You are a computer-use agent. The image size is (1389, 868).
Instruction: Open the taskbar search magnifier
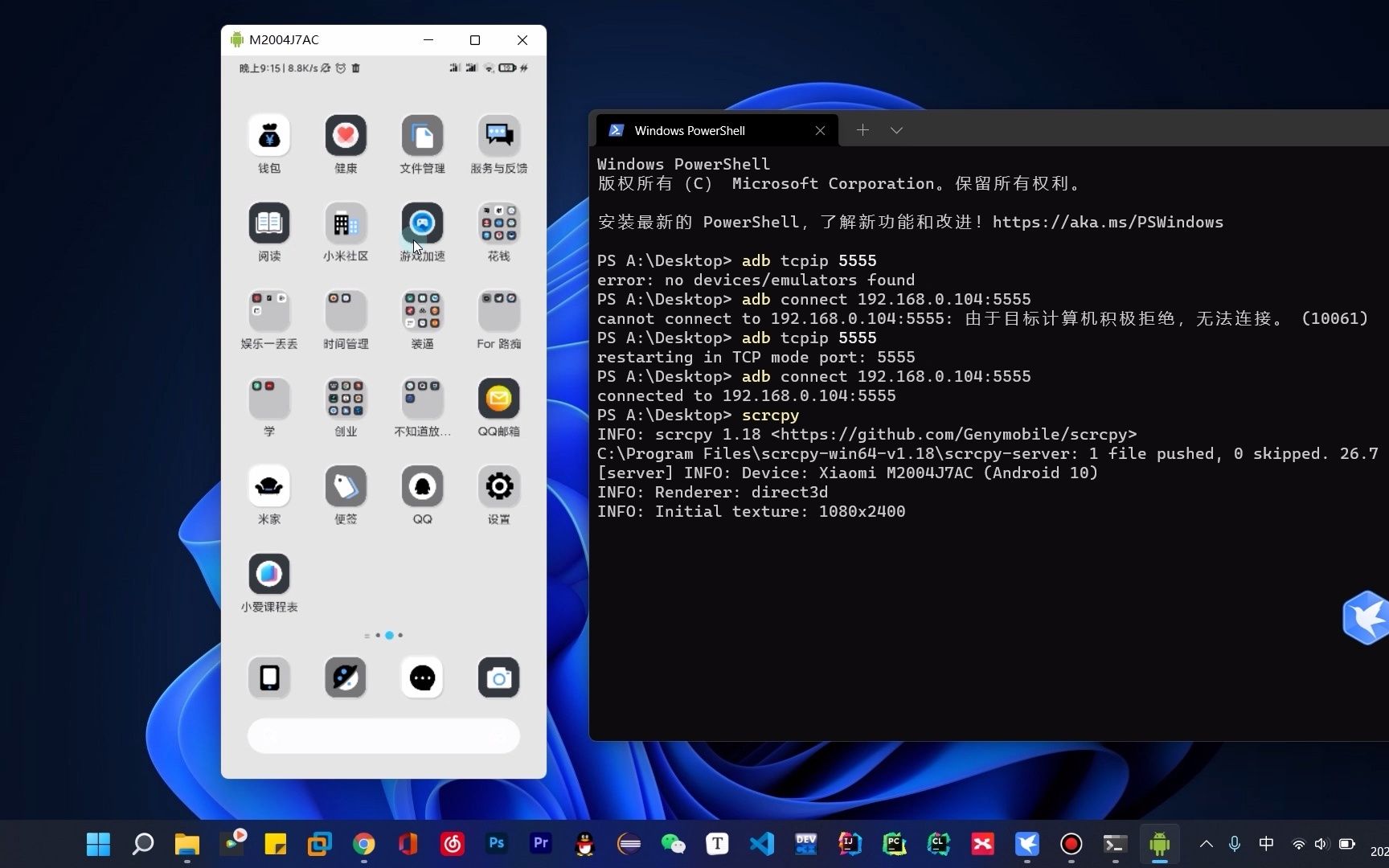(142, 844)
